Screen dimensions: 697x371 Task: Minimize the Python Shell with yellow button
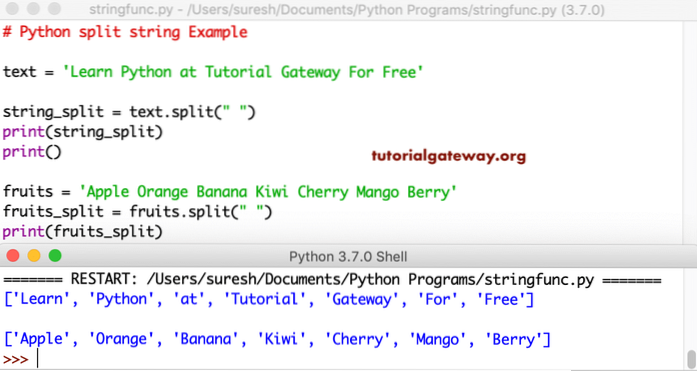[x=34, y=255]
